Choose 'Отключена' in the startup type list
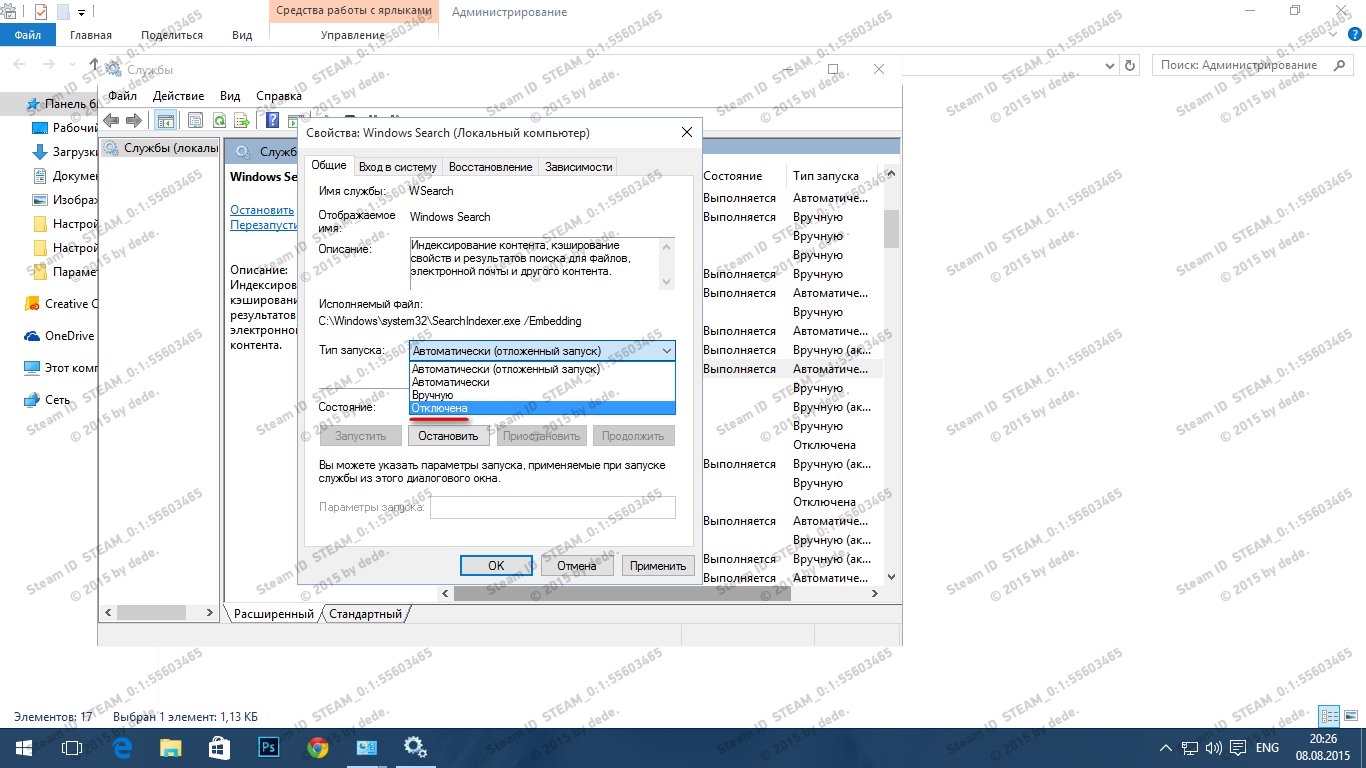1366x768 pixels. (542, 408)
